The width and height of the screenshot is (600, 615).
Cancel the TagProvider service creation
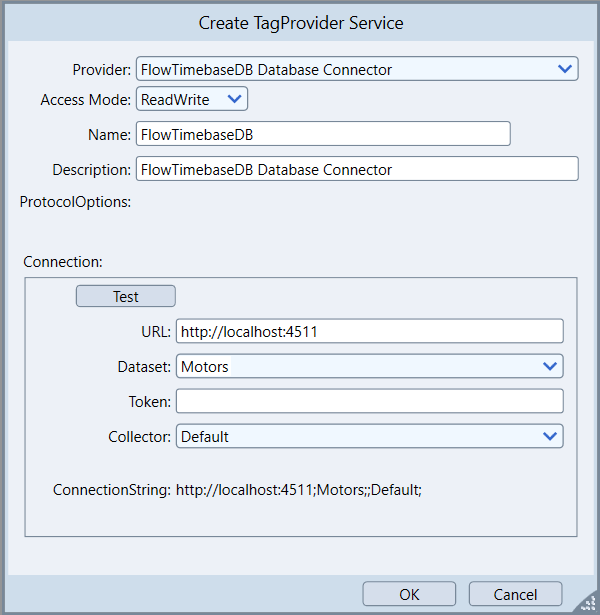[x=515, y=594]
